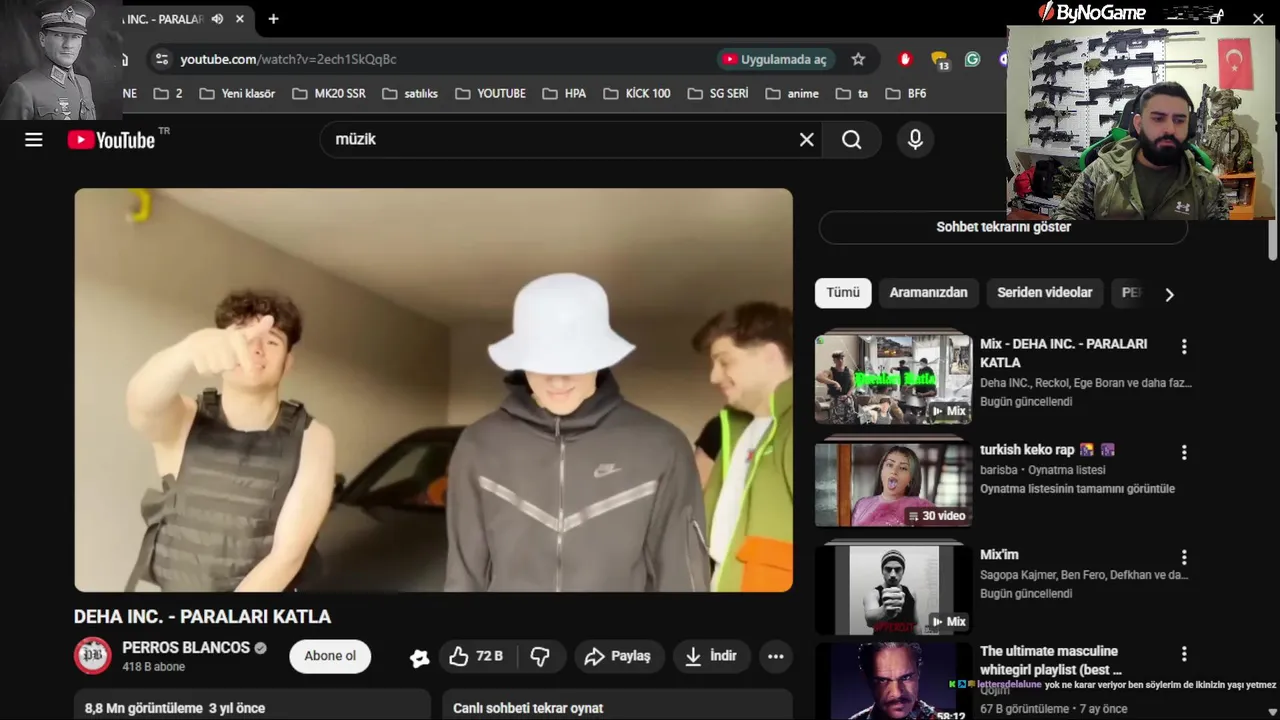This screenshot has height=720, width=1280.
Task: Click Uygulamada aç button in address bar
Action: [x=775, y=59]
